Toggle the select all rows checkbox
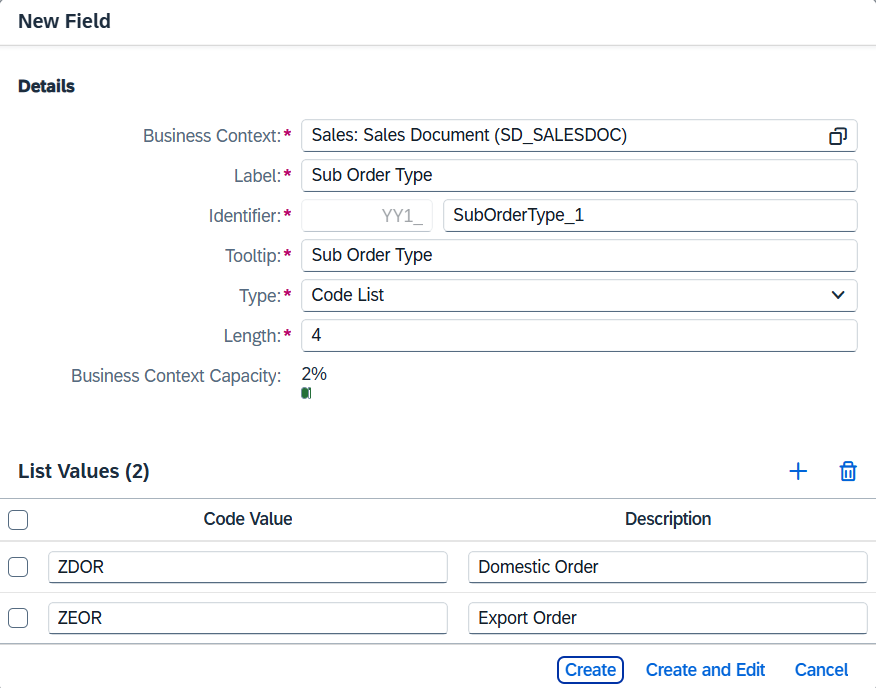Screen dimensions: 876x688 click(18, 520)
